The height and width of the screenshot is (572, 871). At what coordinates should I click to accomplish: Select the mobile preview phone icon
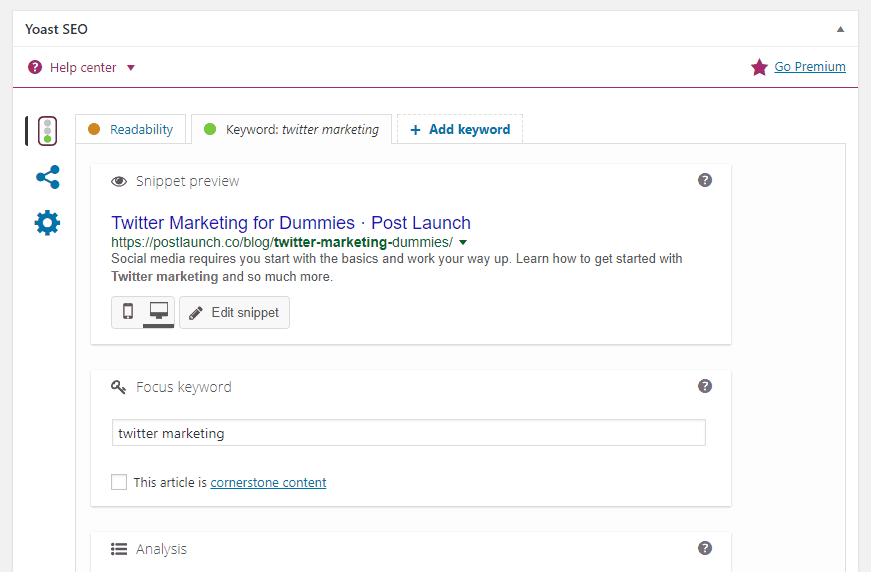pyautogui.click(x=128, y=312)
